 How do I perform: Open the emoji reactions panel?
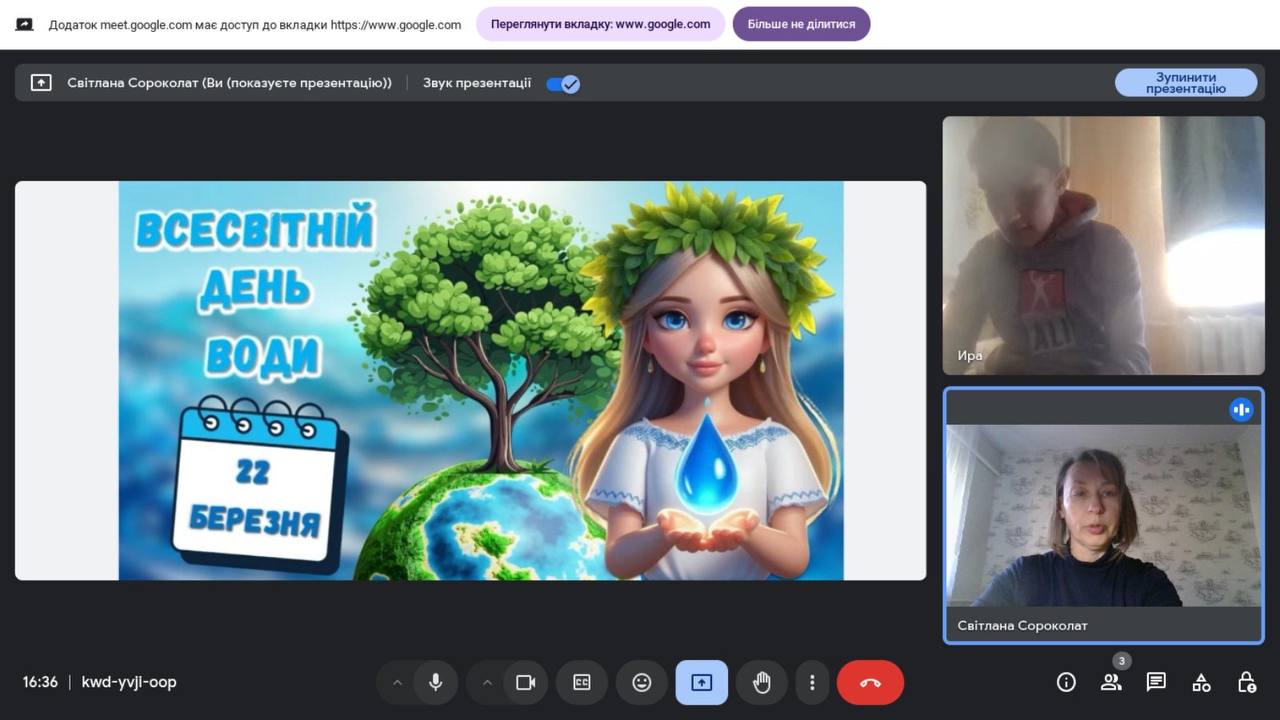[x=642, y=682]
